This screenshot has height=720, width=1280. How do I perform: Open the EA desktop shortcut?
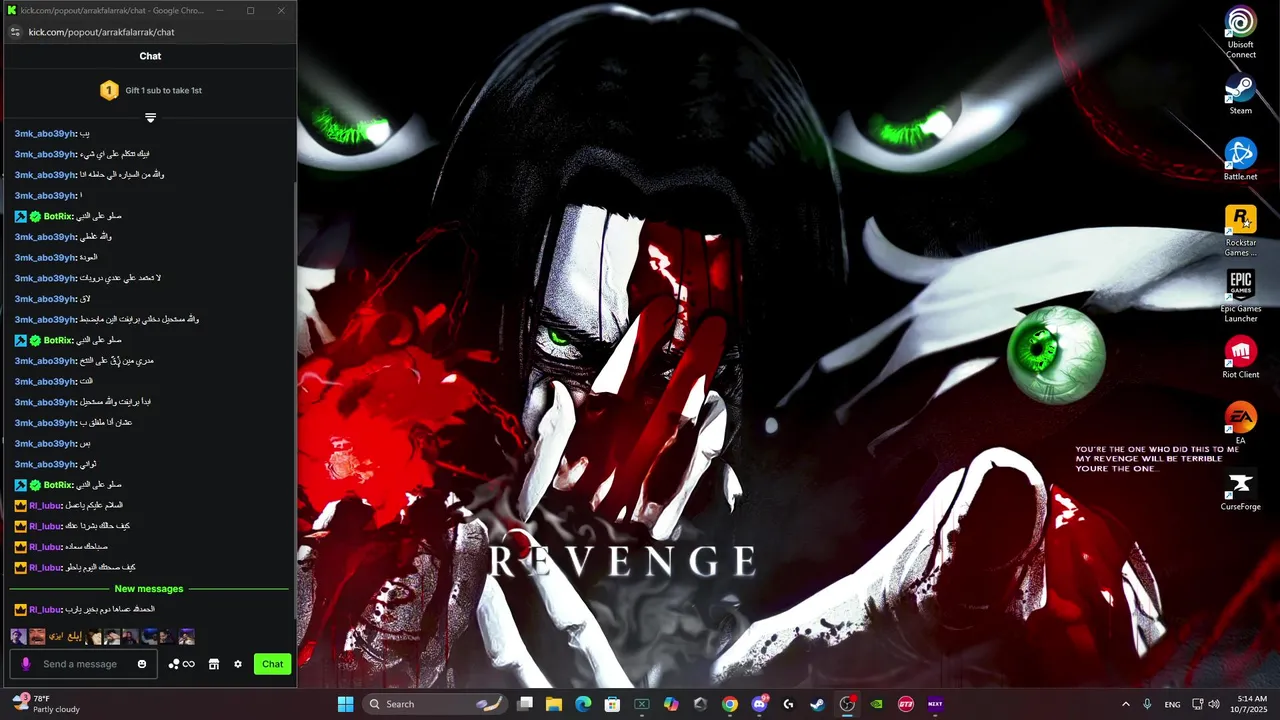click(x=1241, y=423)
